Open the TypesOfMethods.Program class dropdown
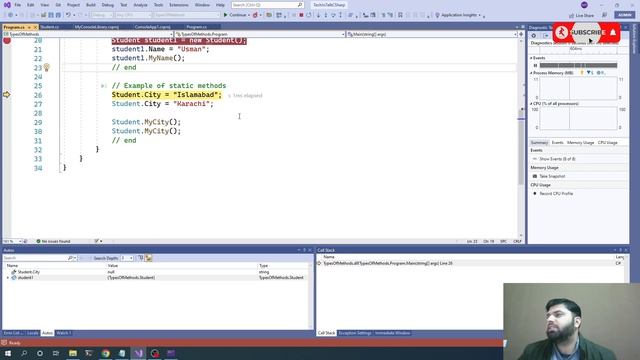The image size is (640, 360). (260, 34)
